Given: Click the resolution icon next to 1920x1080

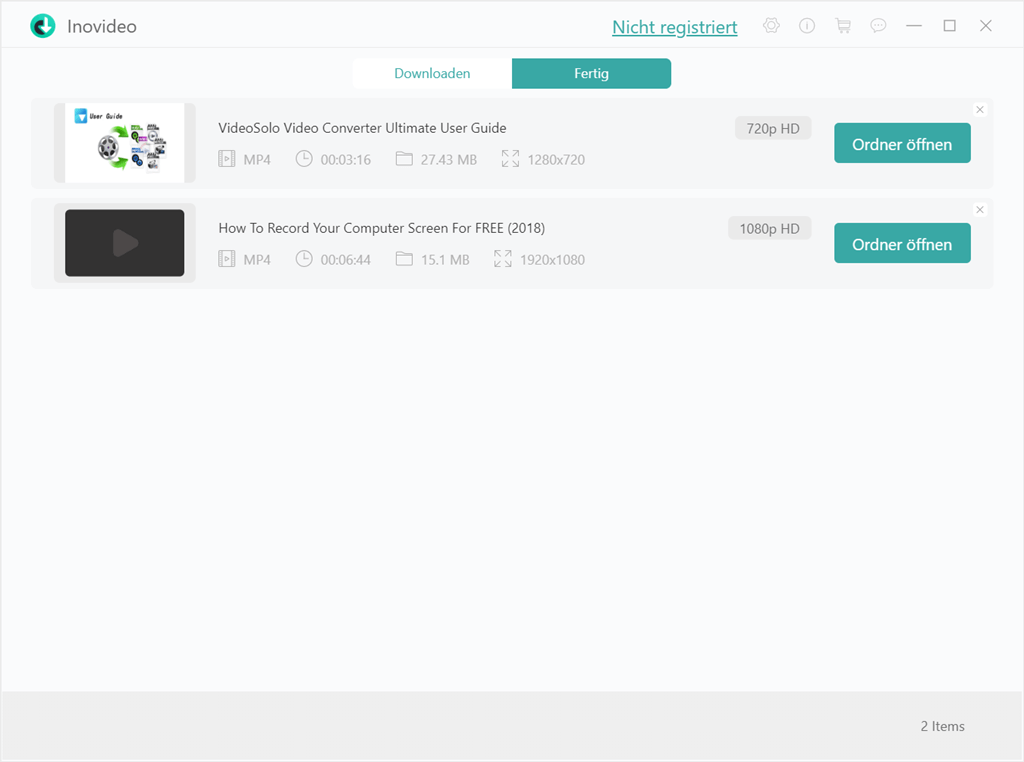Looking at the screenshot, I should click(503, 259).
